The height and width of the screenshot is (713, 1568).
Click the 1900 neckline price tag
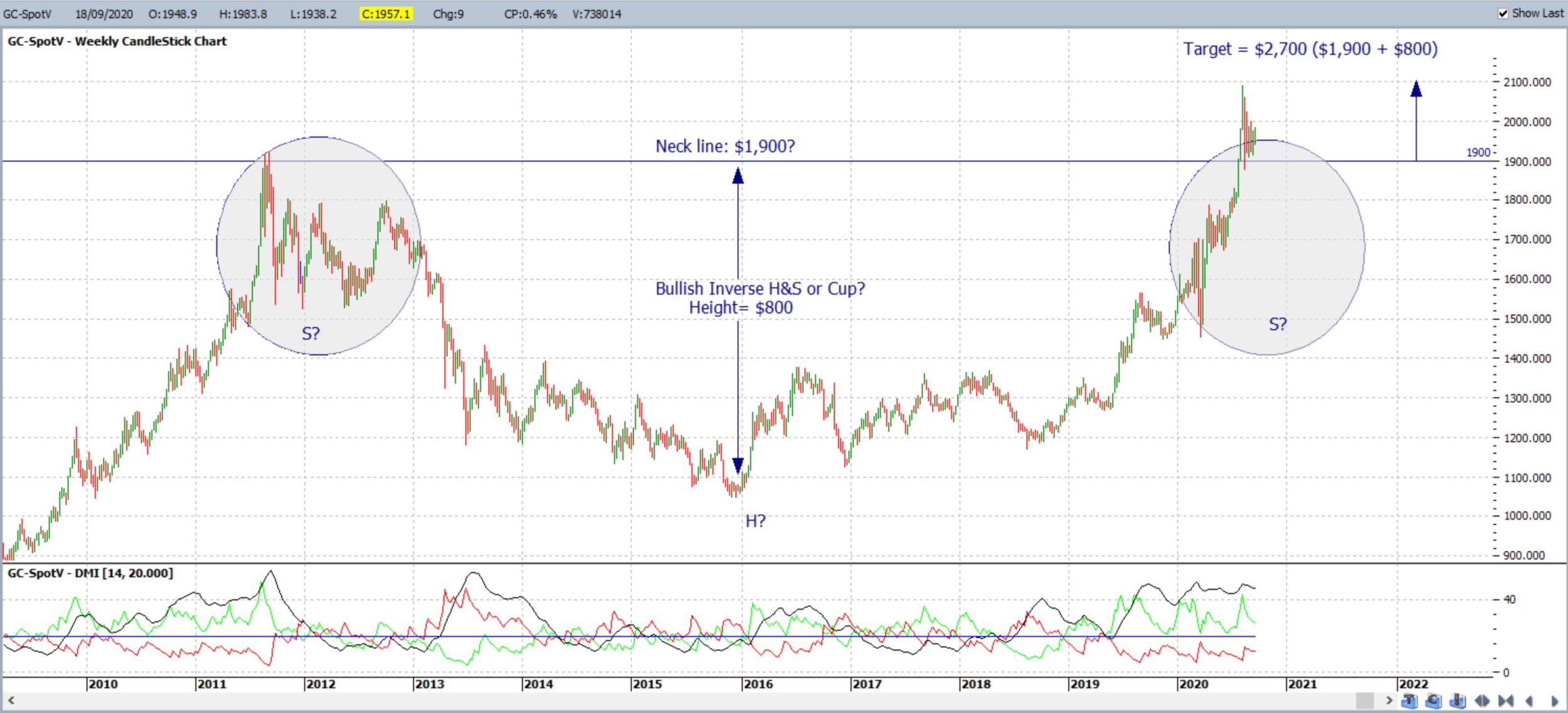point(1478,152)
